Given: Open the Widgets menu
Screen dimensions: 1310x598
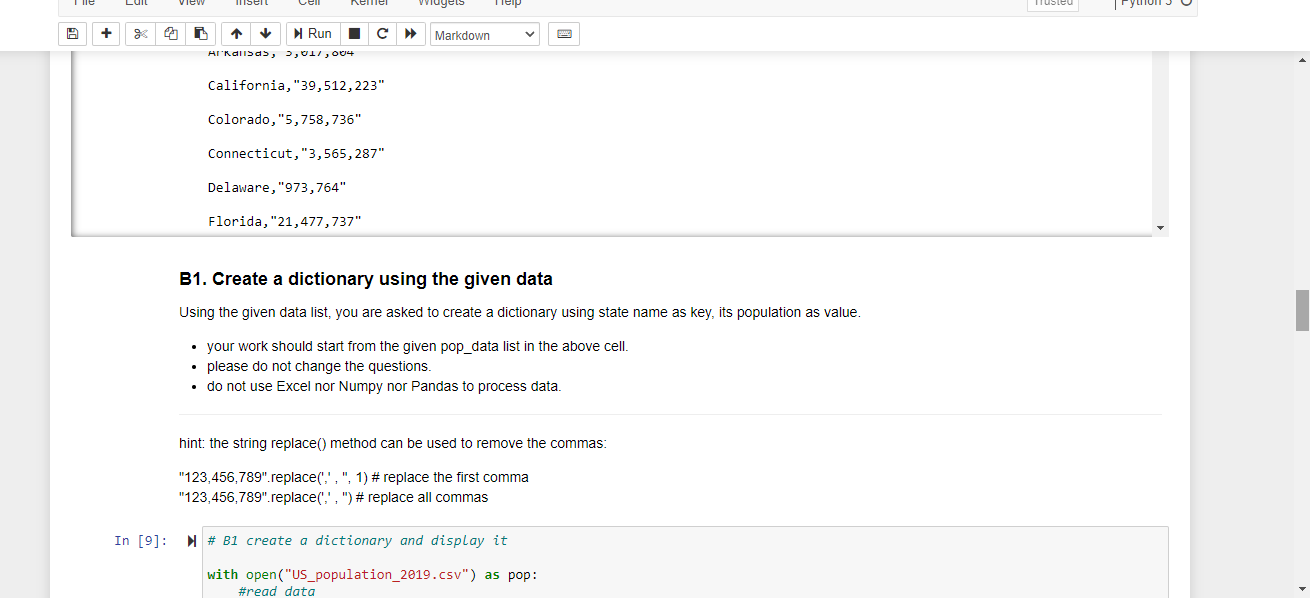Looking at the screenshot, I should (x=441, y=3).
